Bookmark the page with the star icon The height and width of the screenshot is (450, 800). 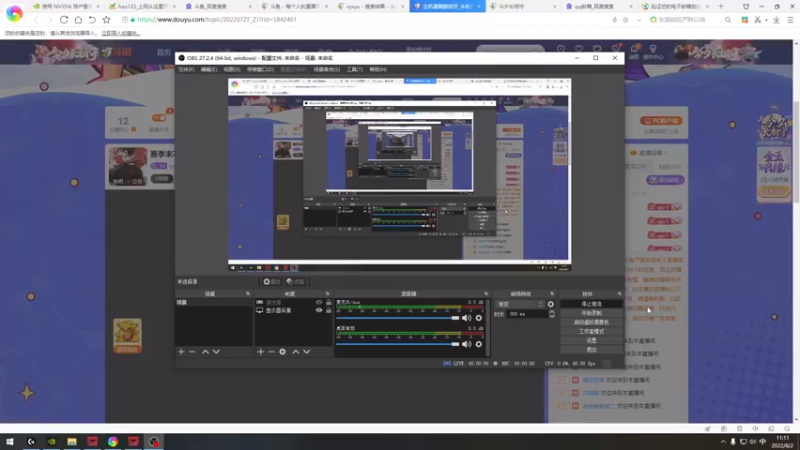[106, 19]
